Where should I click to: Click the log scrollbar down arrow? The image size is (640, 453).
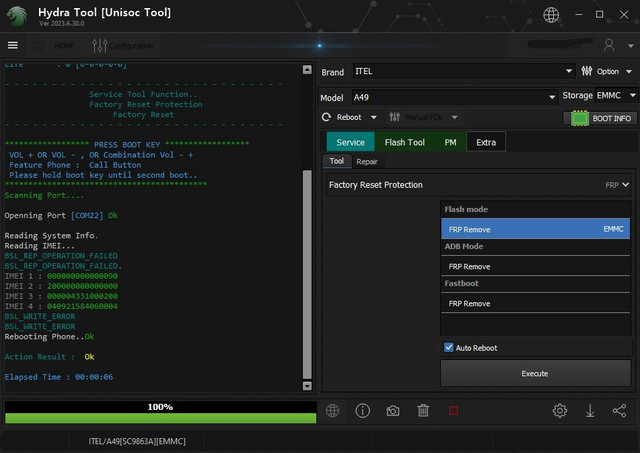click(x=307, y=386)
